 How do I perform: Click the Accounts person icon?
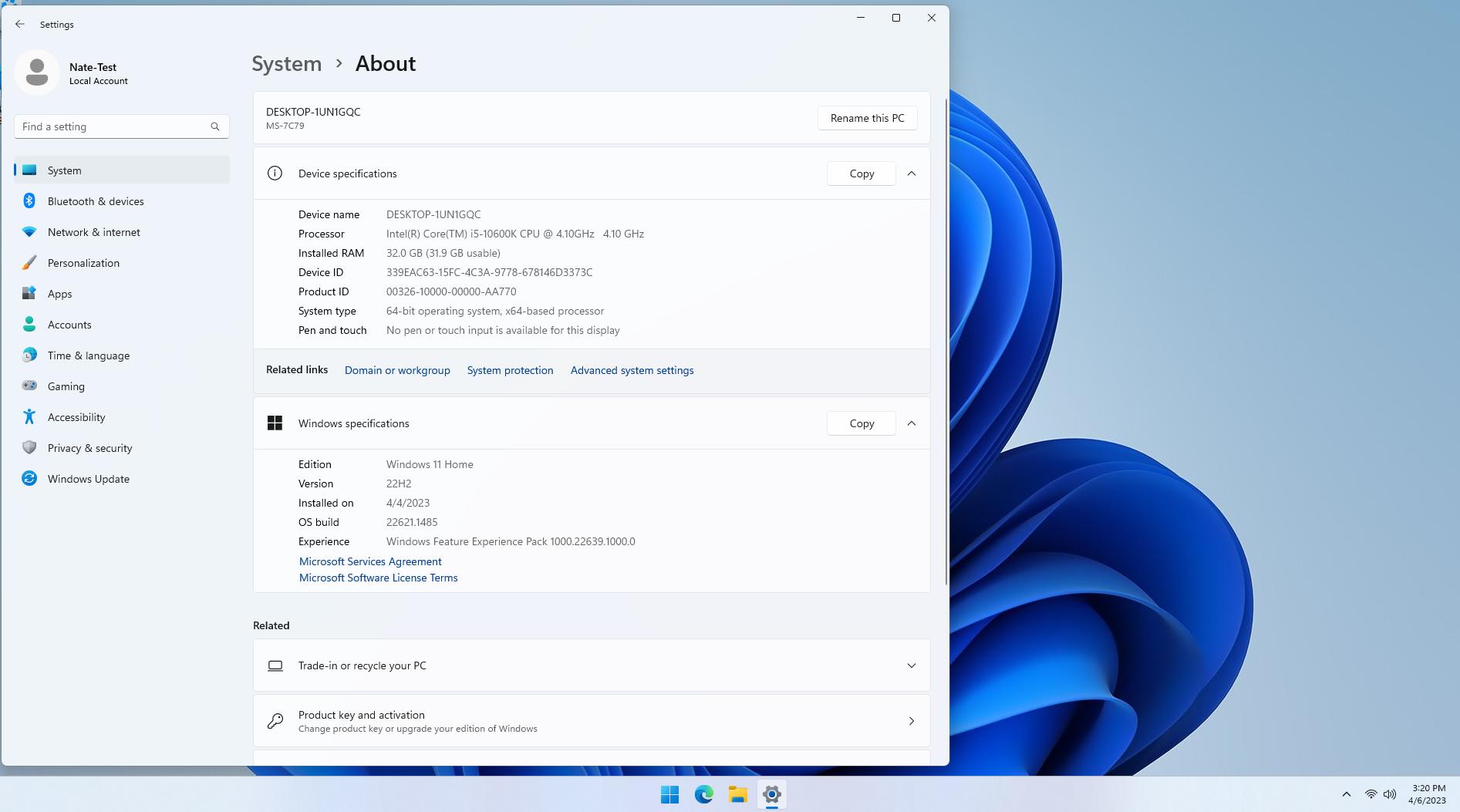tap(29, 324)
